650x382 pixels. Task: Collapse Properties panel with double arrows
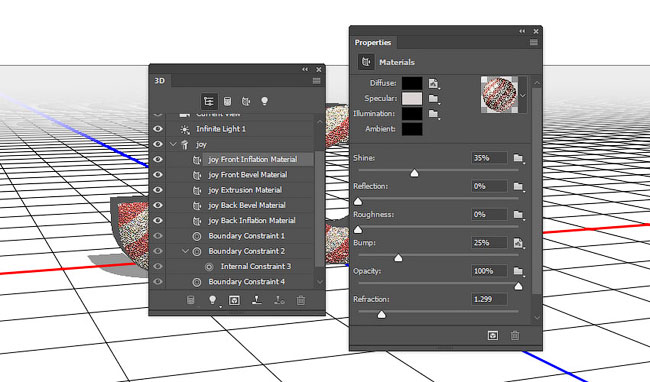tap(522, 31)
